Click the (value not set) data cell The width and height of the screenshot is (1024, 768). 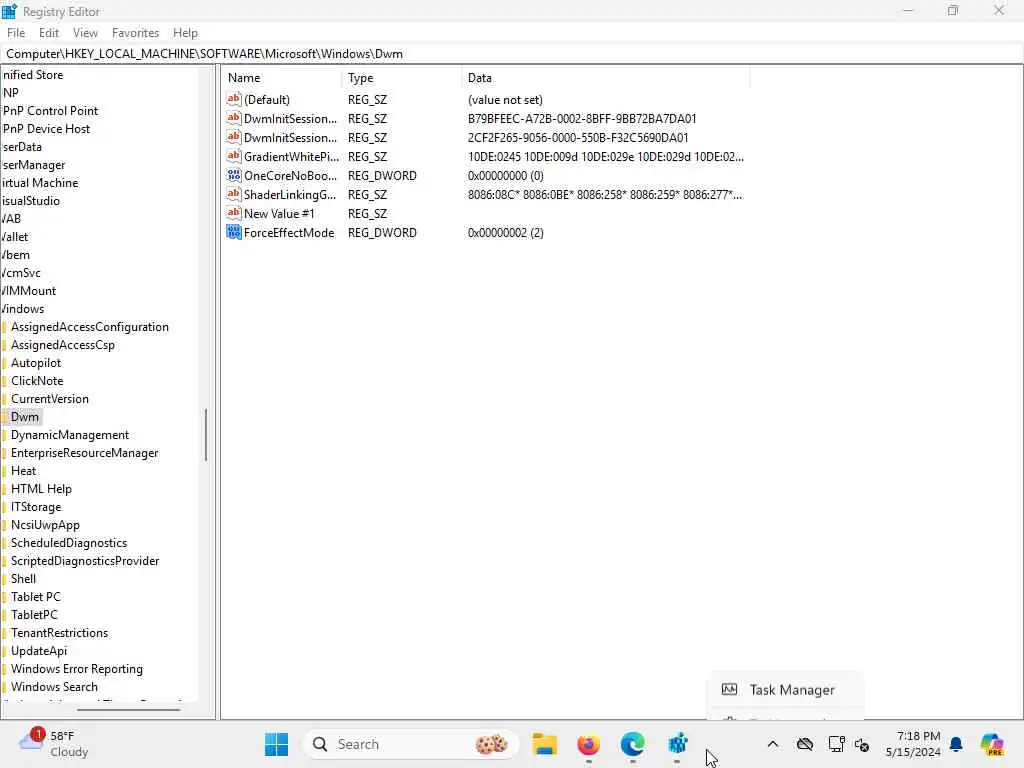(505, 100)
